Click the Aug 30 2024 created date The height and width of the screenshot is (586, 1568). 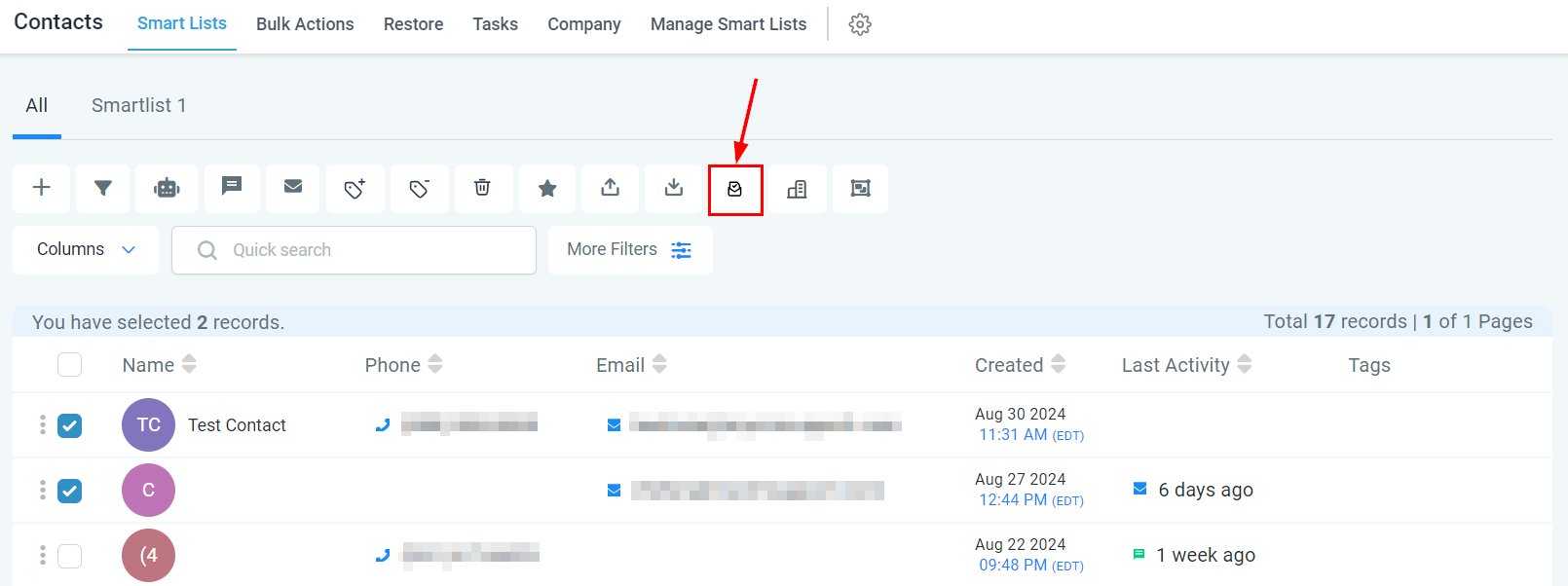coord(1020,414)
